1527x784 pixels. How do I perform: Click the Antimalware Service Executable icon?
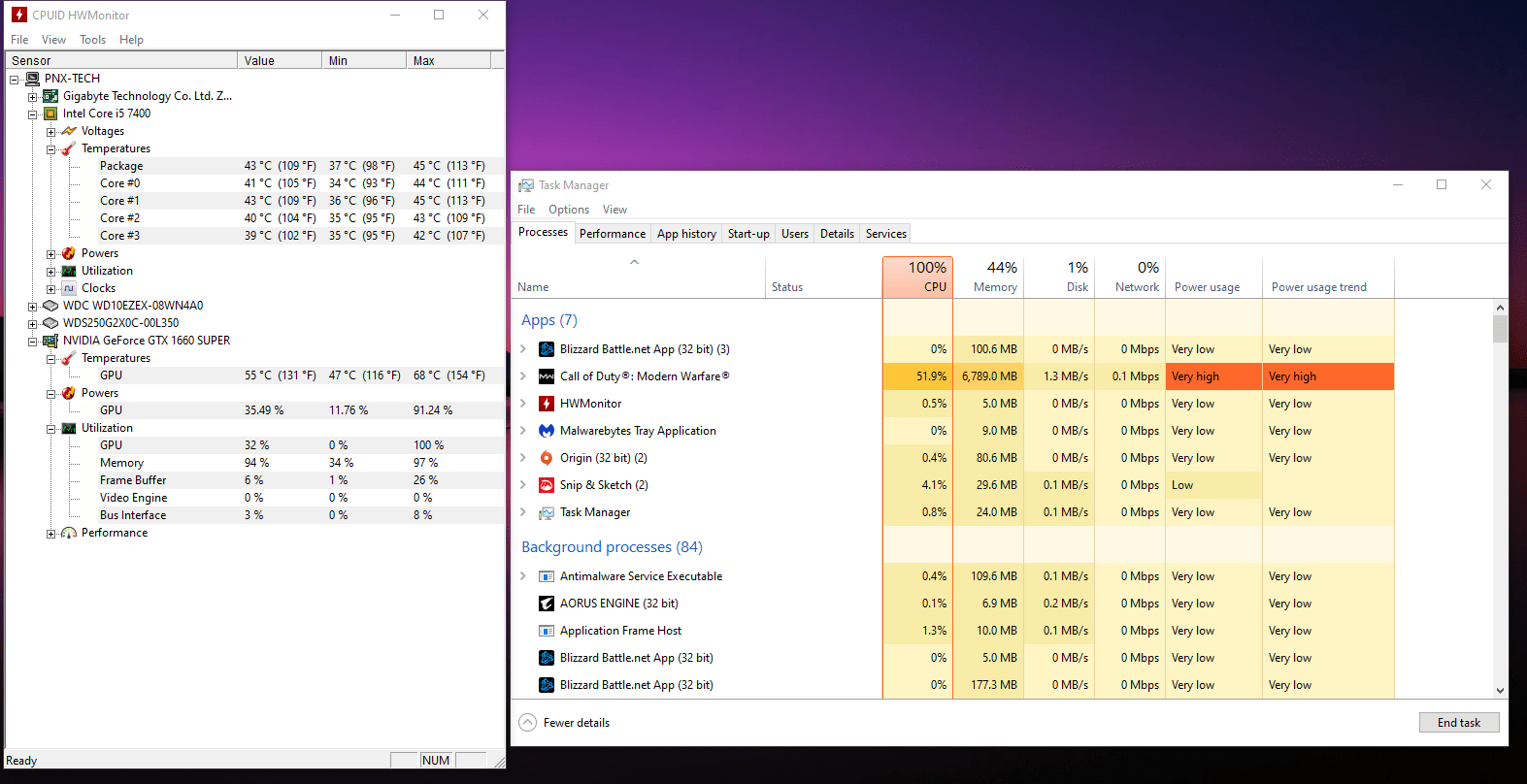coord(547,576)
